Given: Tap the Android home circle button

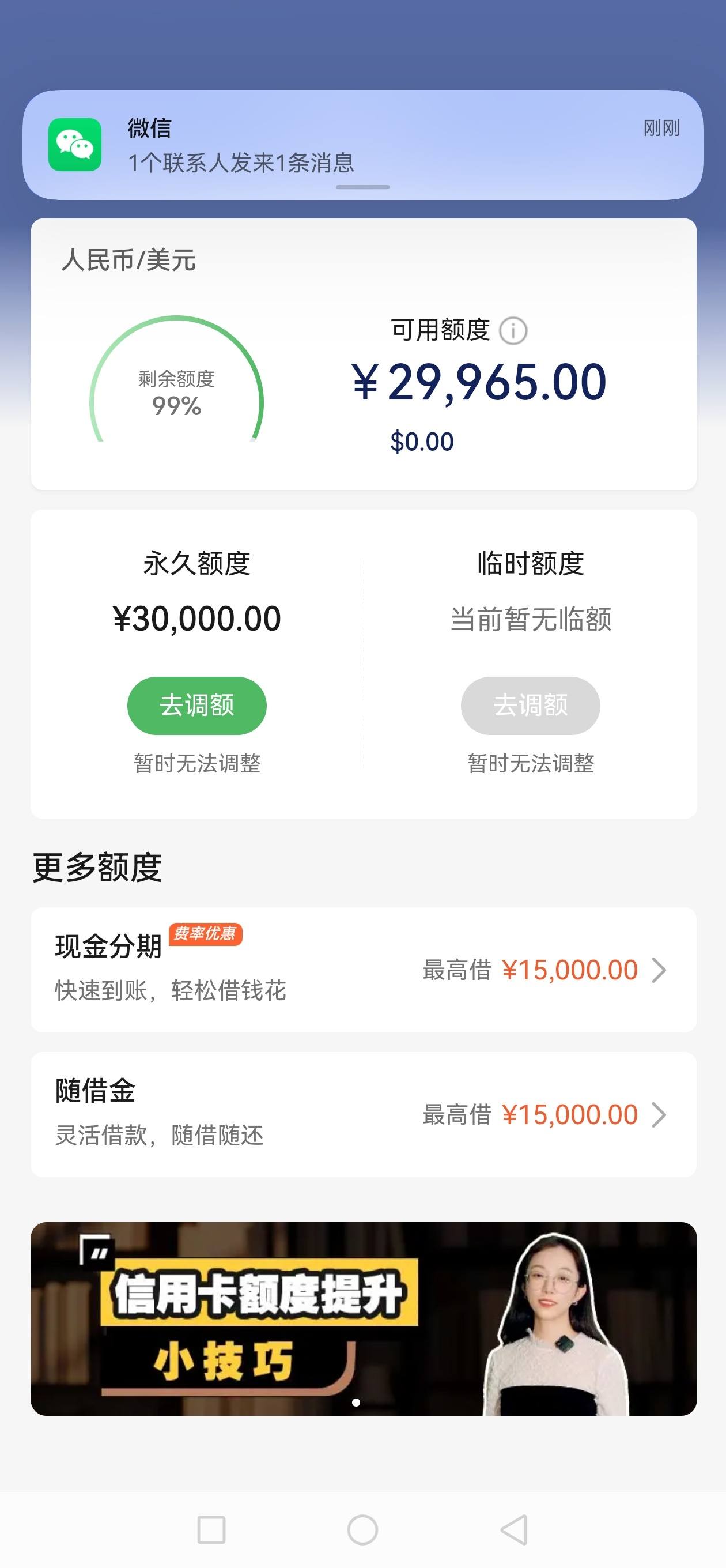Looking at the screenshot, I should coord(362,1529).
